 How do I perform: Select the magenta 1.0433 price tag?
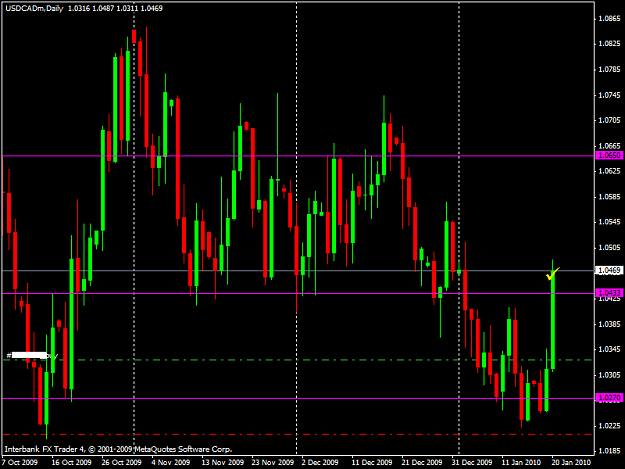click(609, 293)
